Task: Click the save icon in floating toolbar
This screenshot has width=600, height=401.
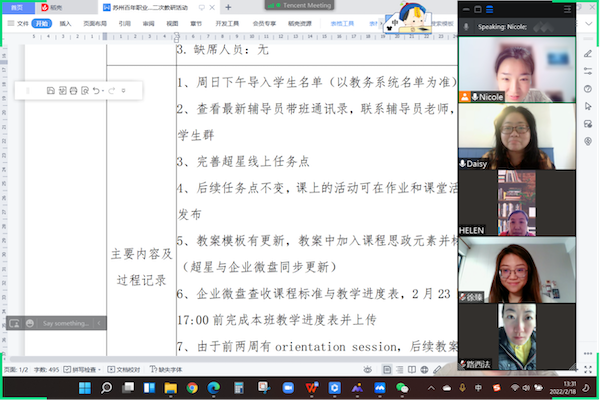Action: click(x=51, y=90)
